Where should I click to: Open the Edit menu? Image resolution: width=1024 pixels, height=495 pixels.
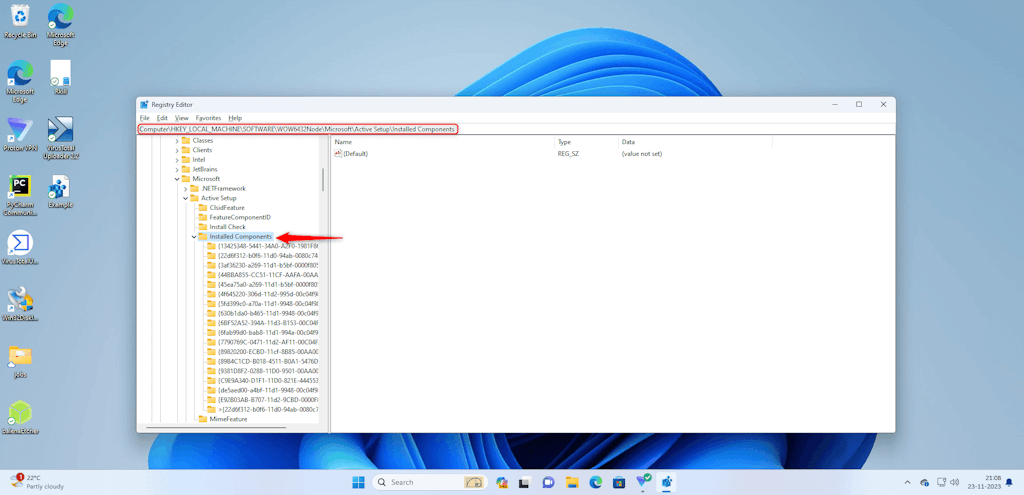click(x=162, y=118)
